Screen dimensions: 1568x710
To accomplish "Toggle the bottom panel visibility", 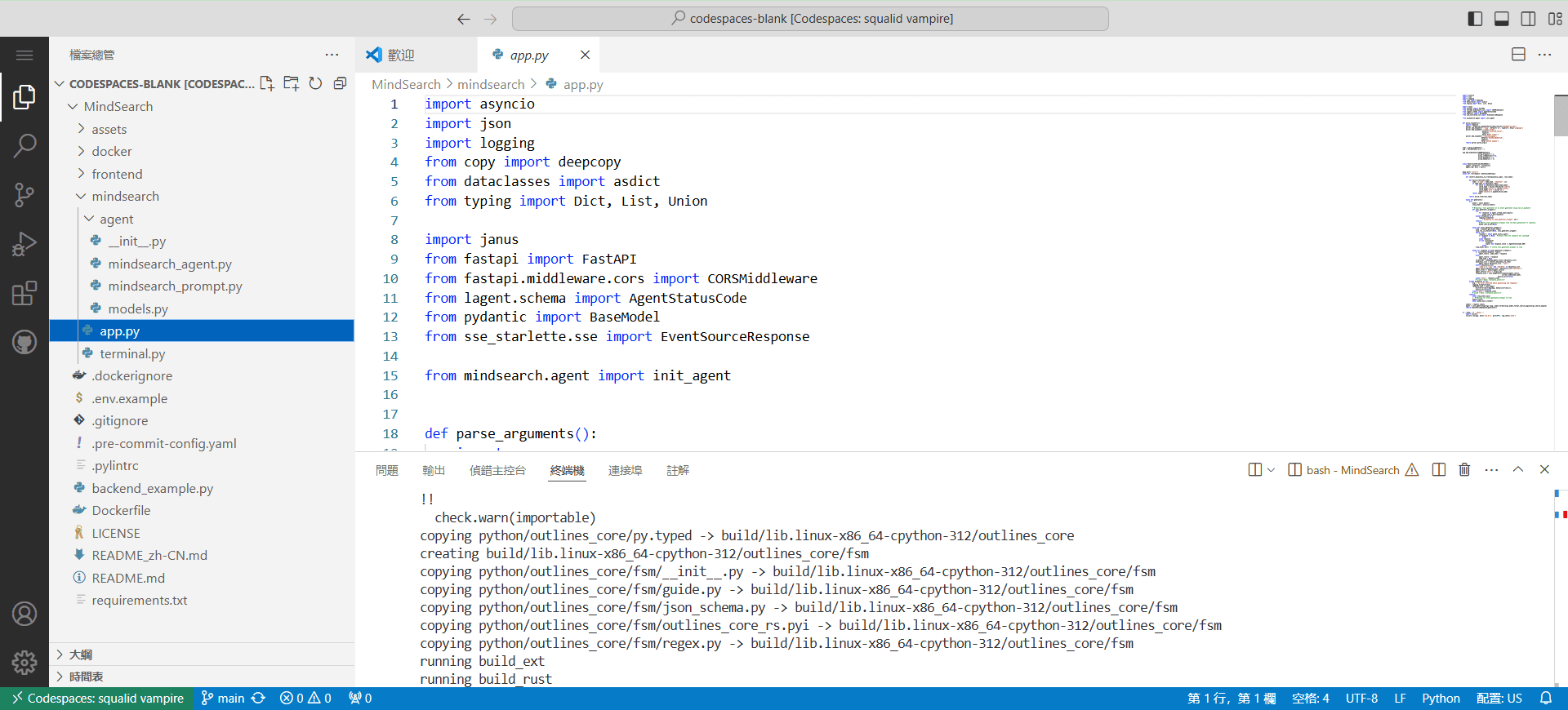I will click(1501, 19).
